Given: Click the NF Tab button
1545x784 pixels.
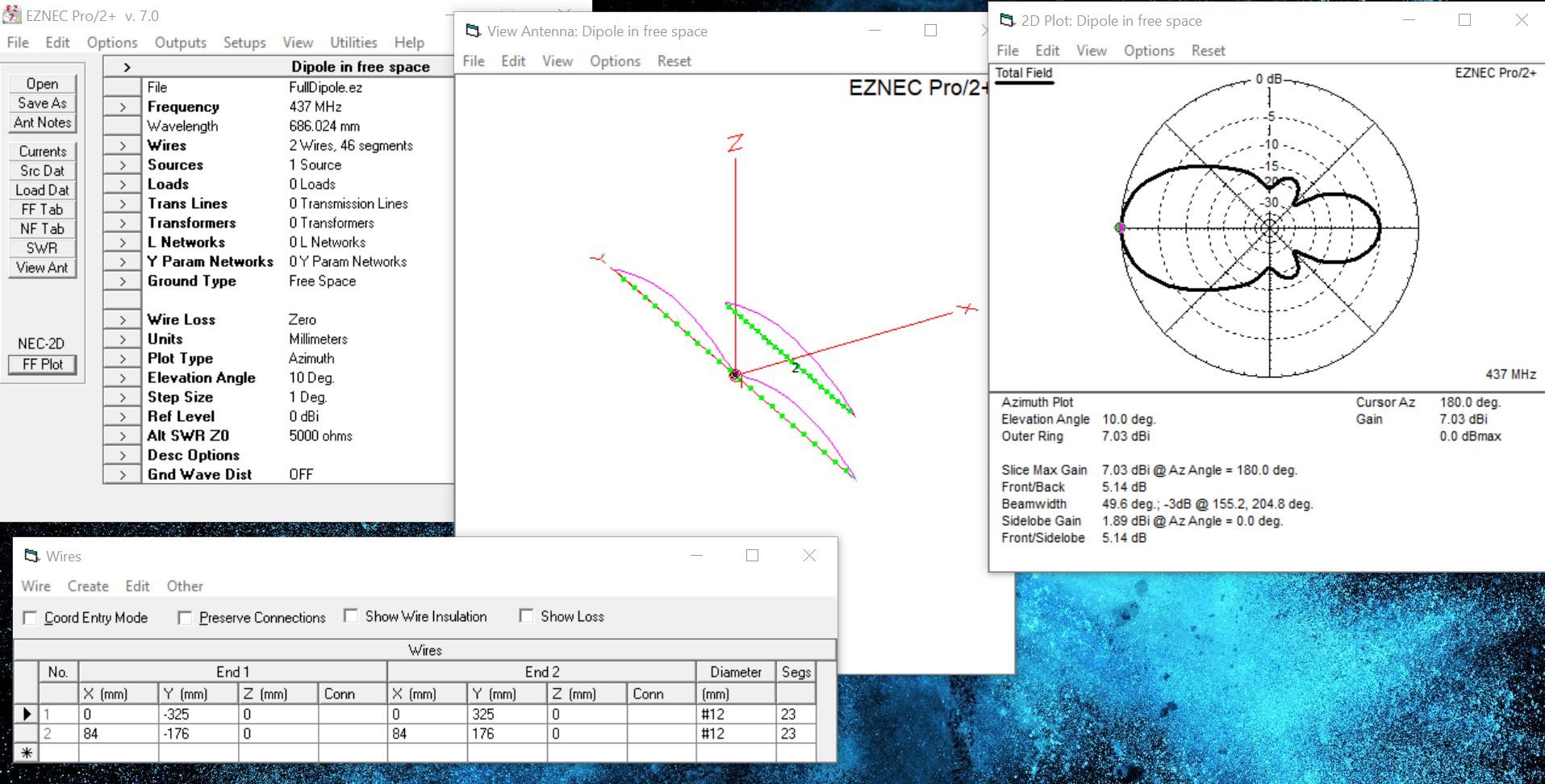Looking at the screenshot, I should click(x=42, y=229).
